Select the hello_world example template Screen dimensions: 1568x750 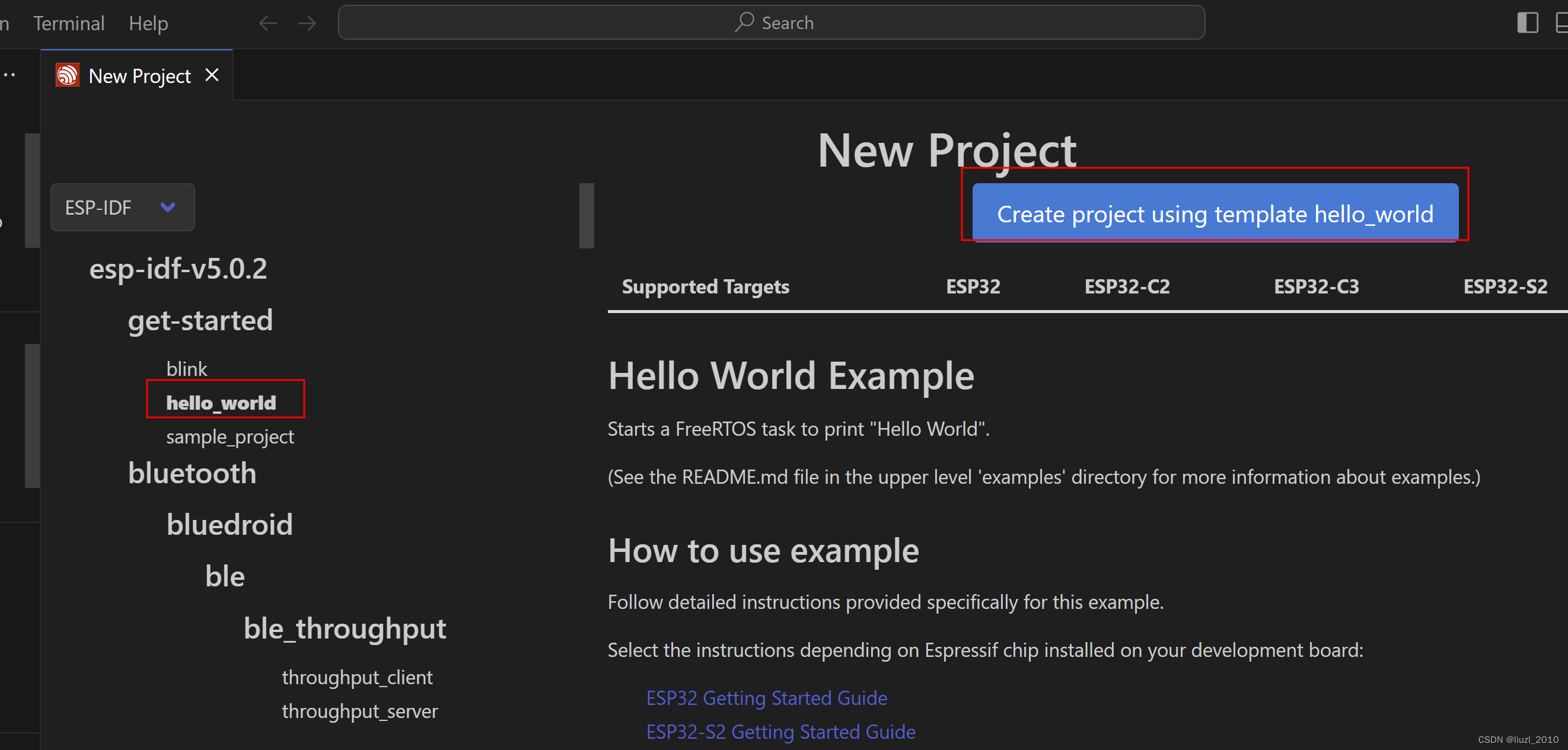pos(221,403)
